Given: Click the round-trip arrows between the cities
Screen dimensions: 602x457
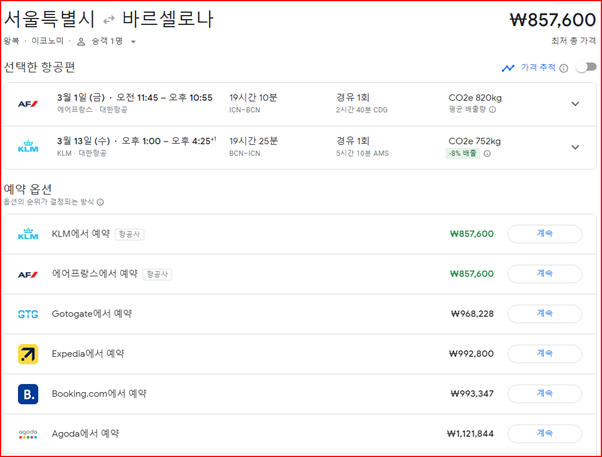Looking at the screenshot, I should pyautogui.click(x=109, y=19).
